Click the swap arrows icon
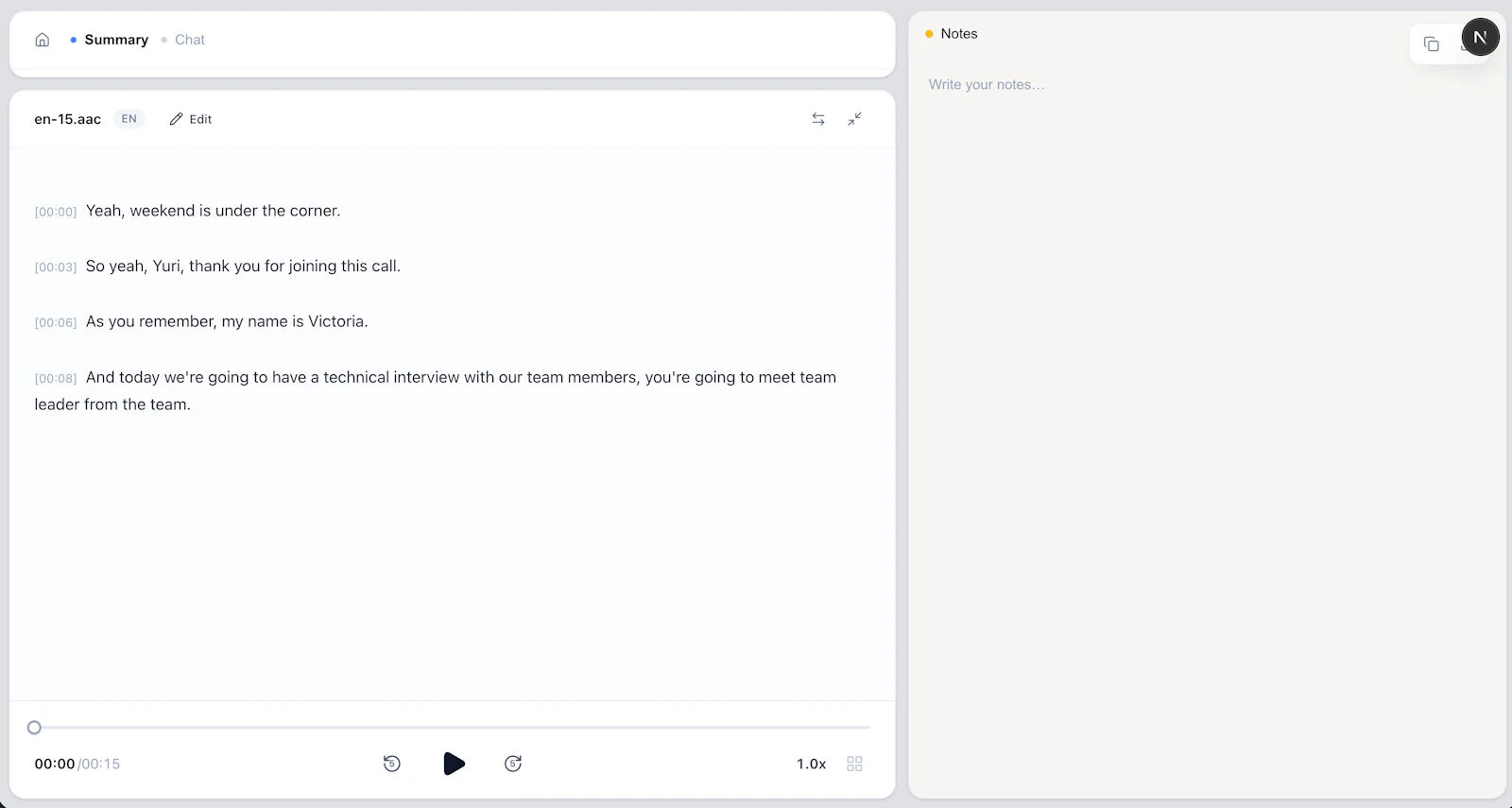The image size is (1512, 808). click(x=818, y=119)
